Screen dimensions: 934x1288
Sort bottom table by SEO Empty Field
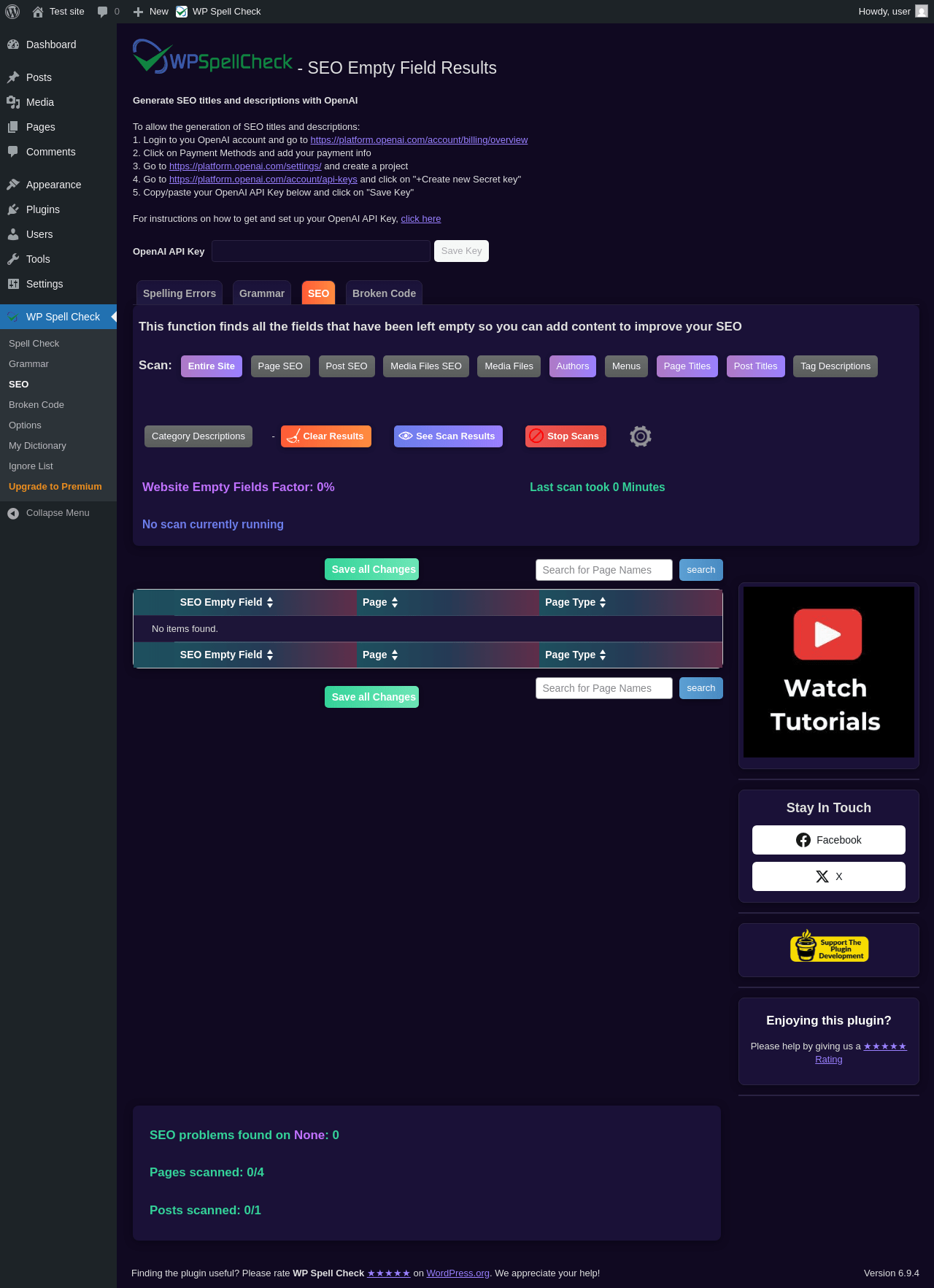coord(227,655)
